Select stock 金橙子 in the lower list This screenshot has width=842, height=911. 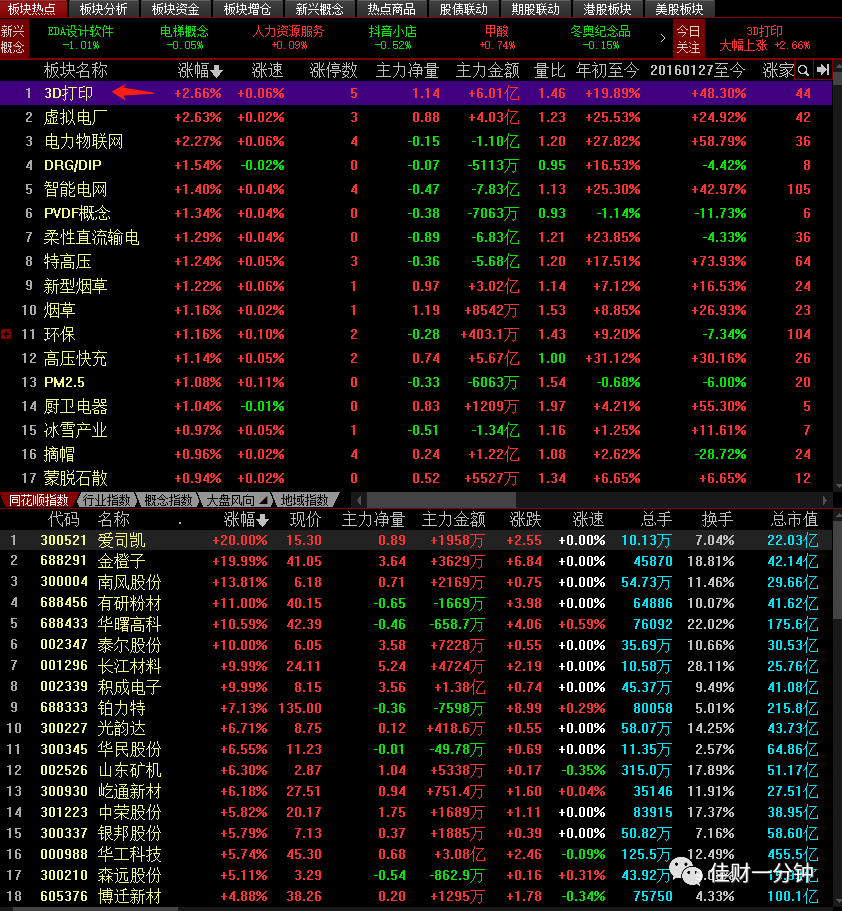coord(415,561)
